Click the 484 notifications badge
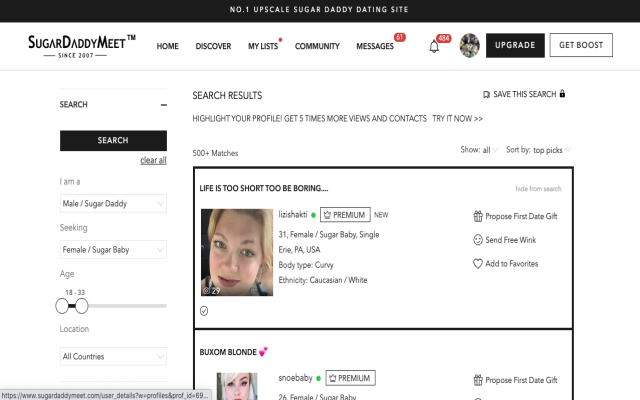 [444, 38]
